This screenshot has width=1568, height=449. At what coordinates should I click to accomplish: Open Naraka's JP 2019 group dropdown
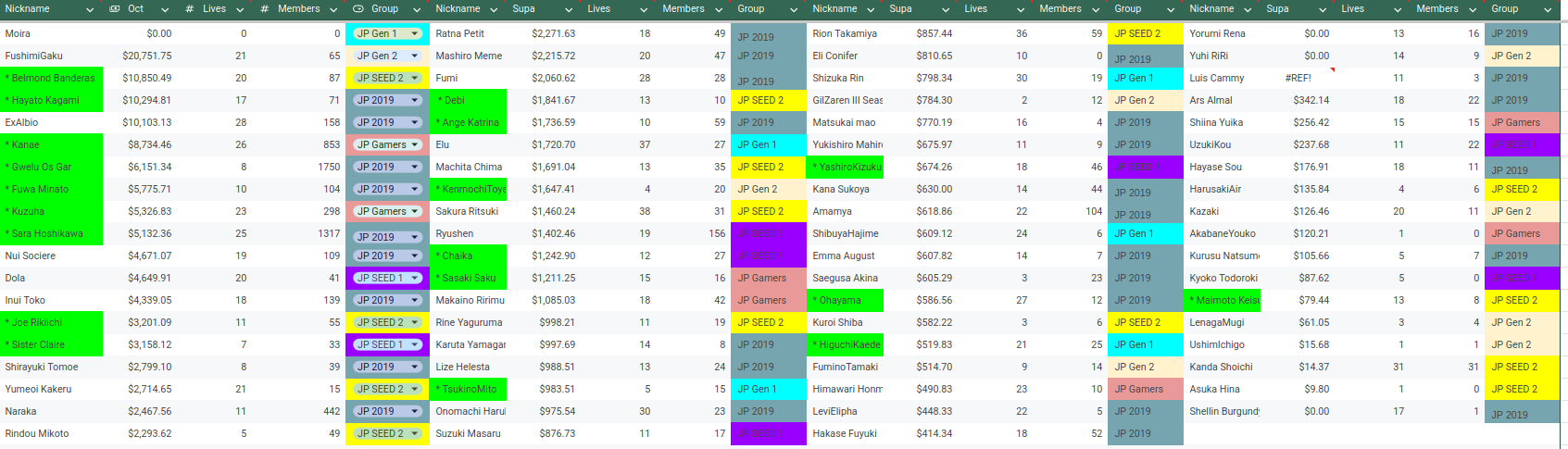click(415, 411)
